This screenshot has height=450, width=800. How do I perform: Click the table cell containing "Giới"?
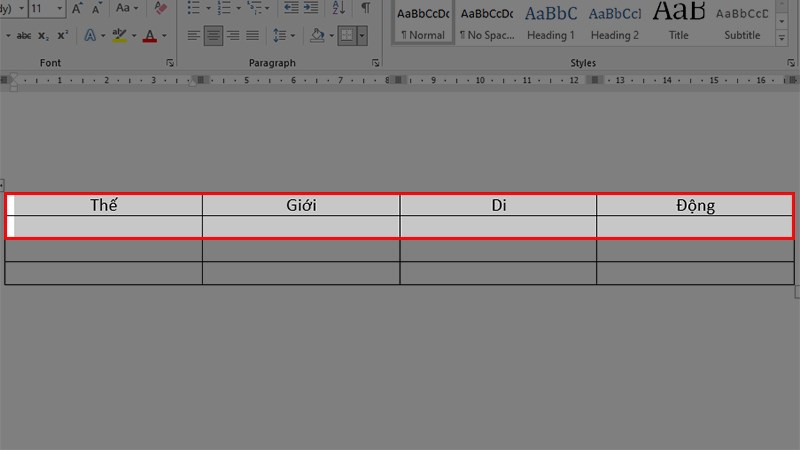pos(300,206)
